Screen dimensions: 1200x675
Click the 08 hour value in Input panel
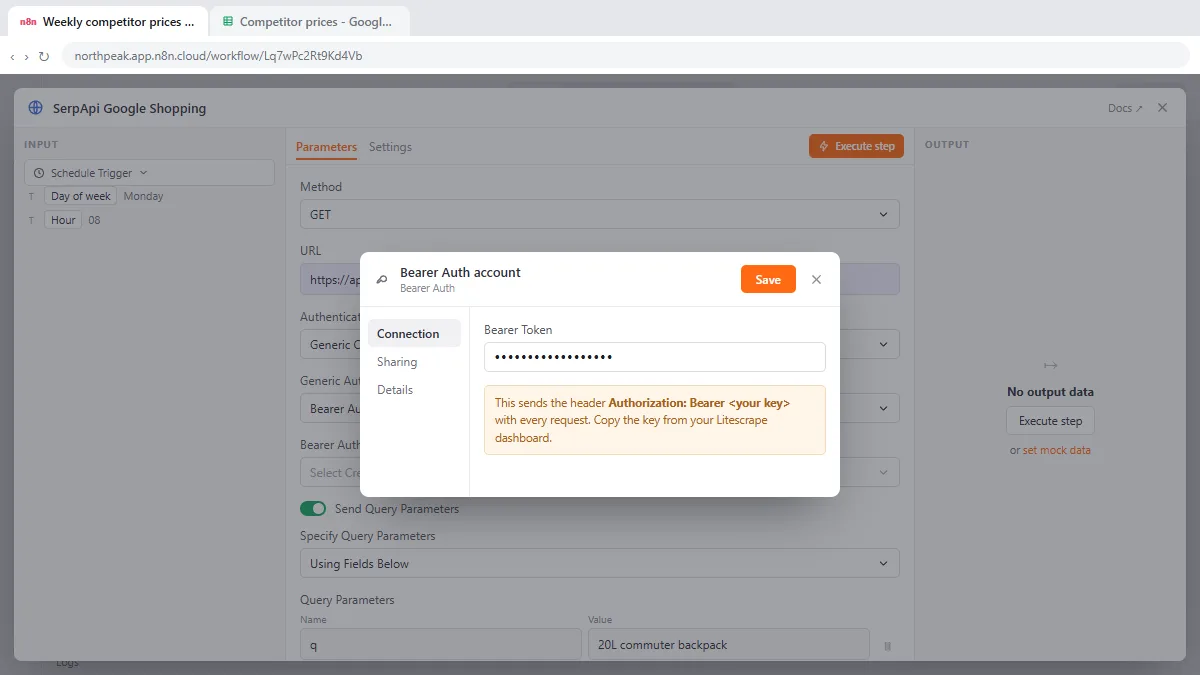pyautogui.click(x=94, y=220)
